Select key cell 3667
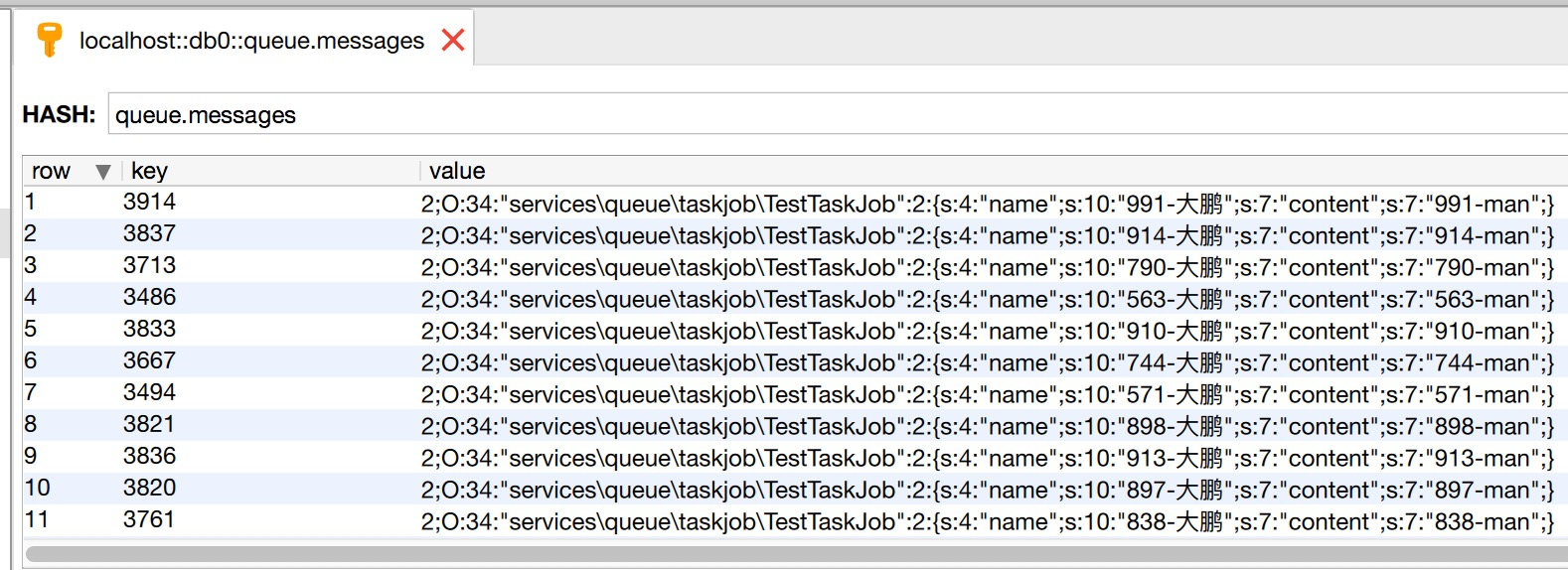The width and height of the screenshot is (1568, 570). coord(149,361)
